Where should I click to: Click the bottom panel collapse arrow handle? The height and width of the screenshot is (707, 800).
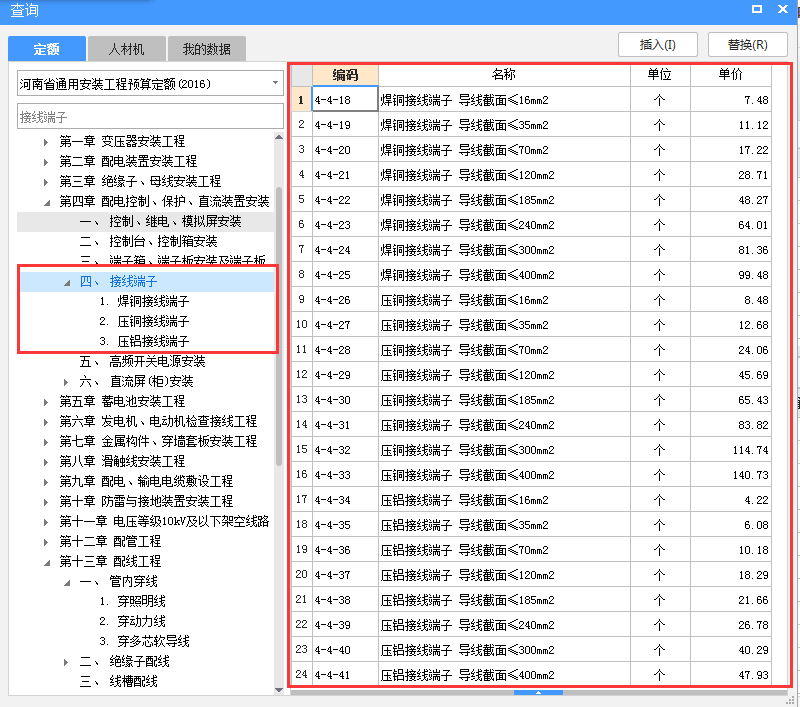tap(538, 693)
